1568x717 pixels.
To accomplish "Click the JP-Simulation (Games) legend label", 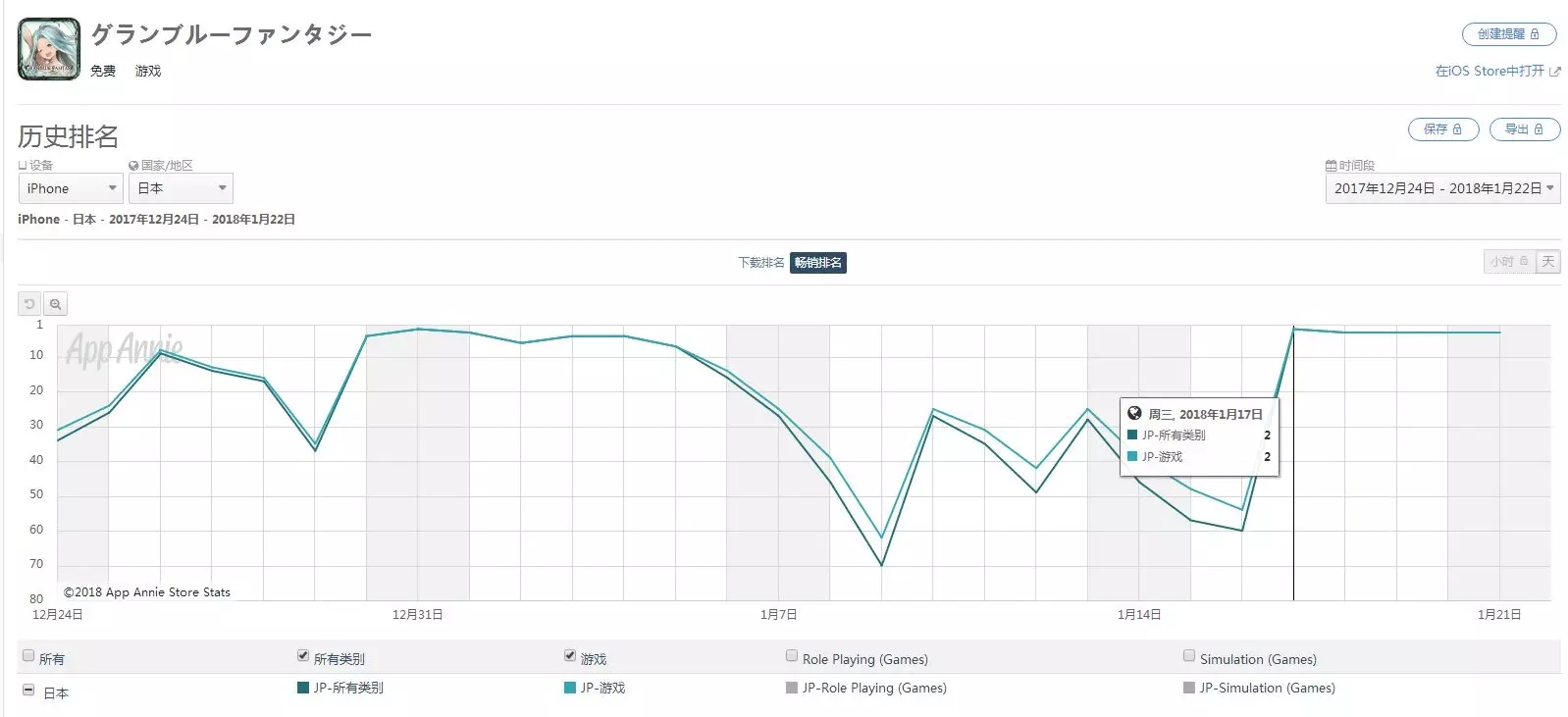I will [1268, 689].
